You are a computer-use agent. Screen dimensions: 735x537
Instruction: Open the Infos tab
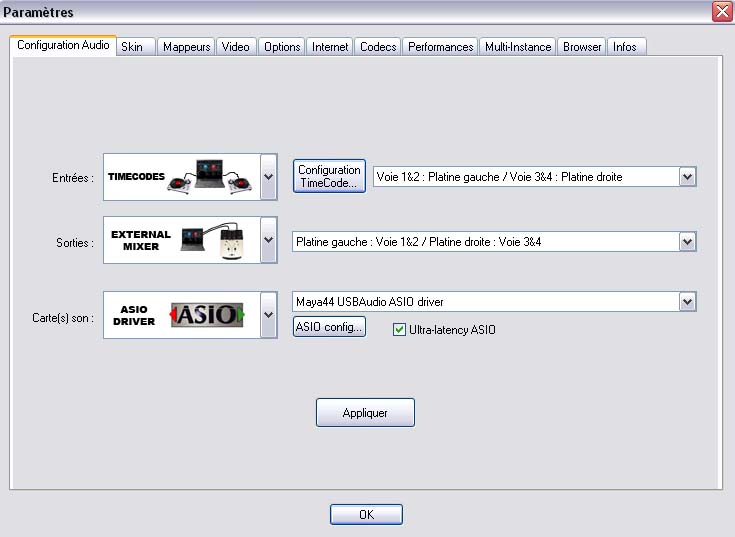point(626,47)
